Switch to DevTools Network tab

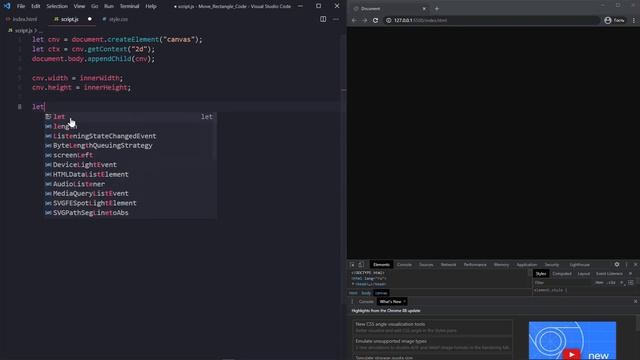[448, 264]
